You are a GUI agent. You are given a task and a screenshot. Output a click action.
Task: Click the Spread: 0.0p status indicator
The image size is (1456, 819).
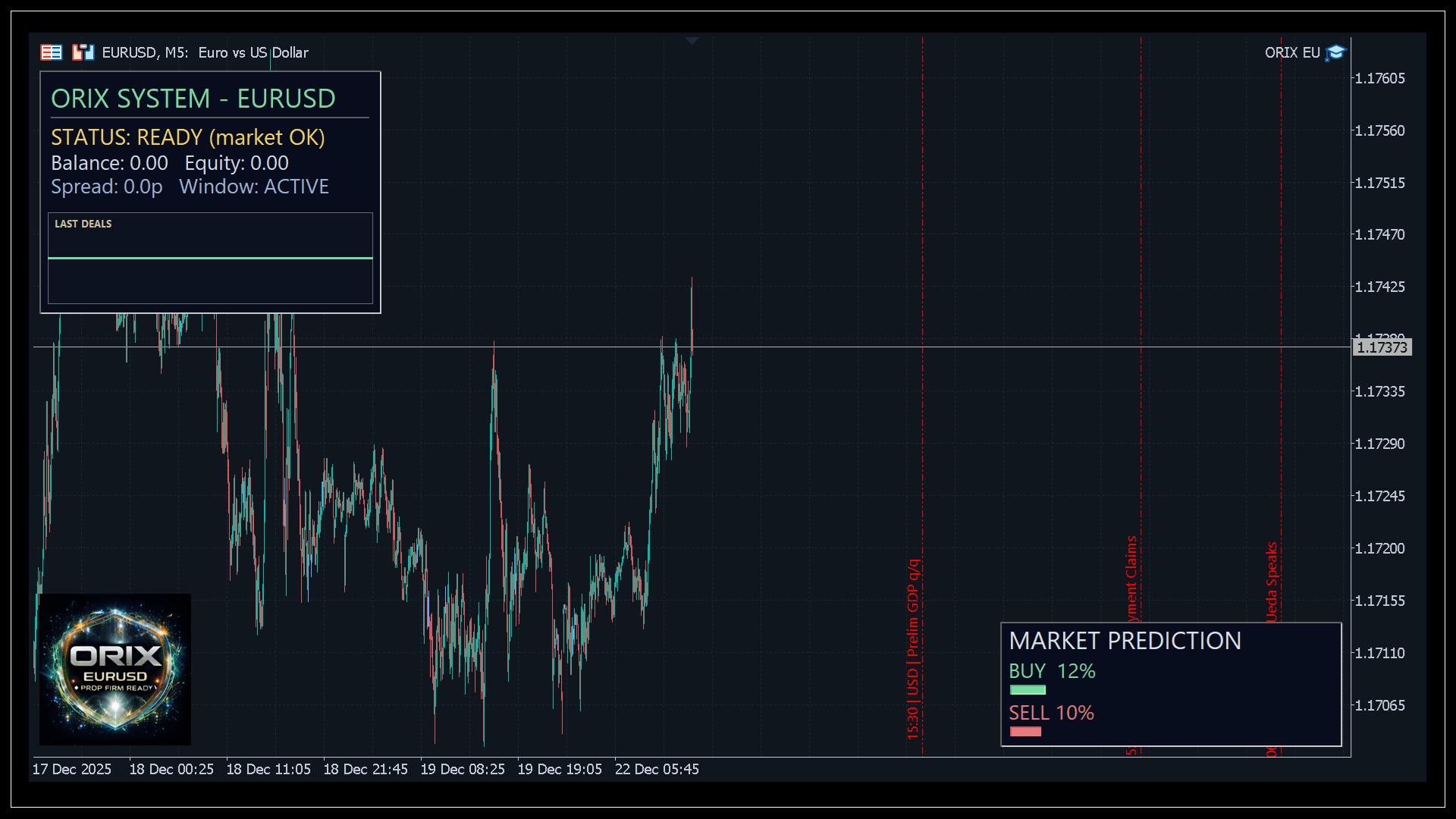(107, 187)
